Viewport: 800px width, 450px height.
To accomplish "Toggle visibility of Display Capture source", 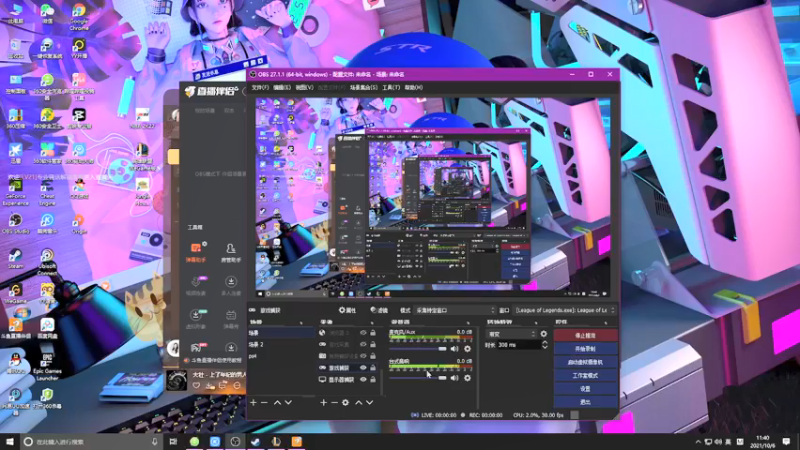I will (x=363, y=380).
